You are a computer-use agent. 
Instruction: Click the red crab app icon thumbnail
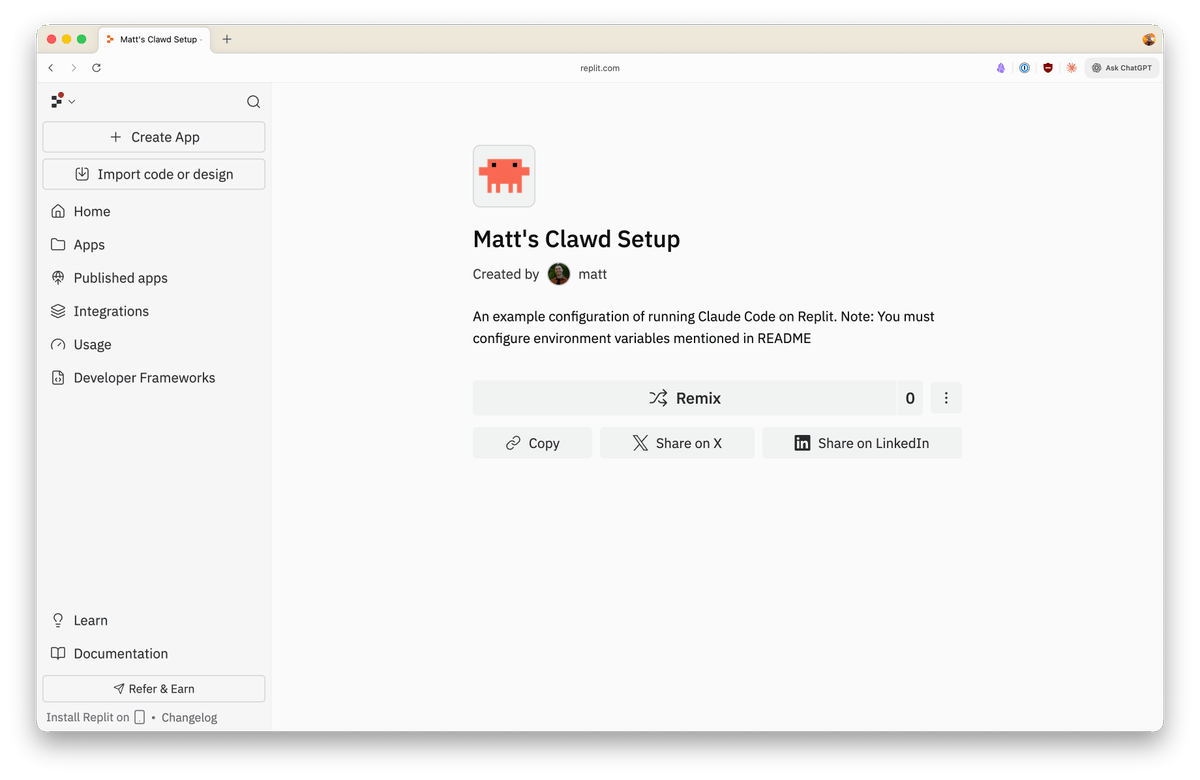tap(504, 176)
